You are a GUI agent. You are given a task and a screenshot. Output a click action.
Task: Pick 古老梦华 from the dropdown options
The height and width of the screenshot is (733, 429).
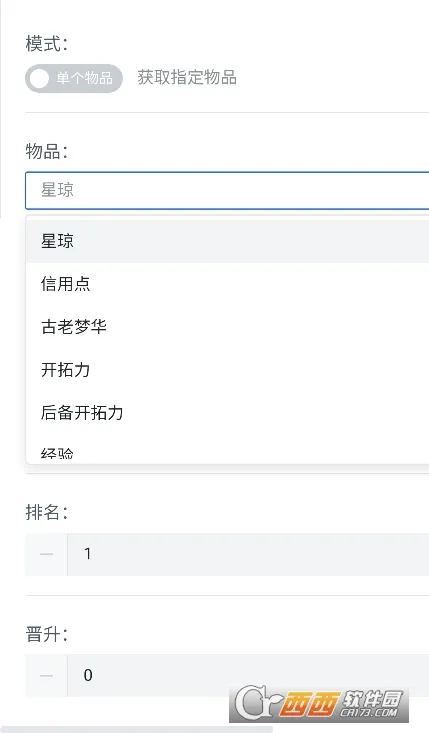coord(227,327)
